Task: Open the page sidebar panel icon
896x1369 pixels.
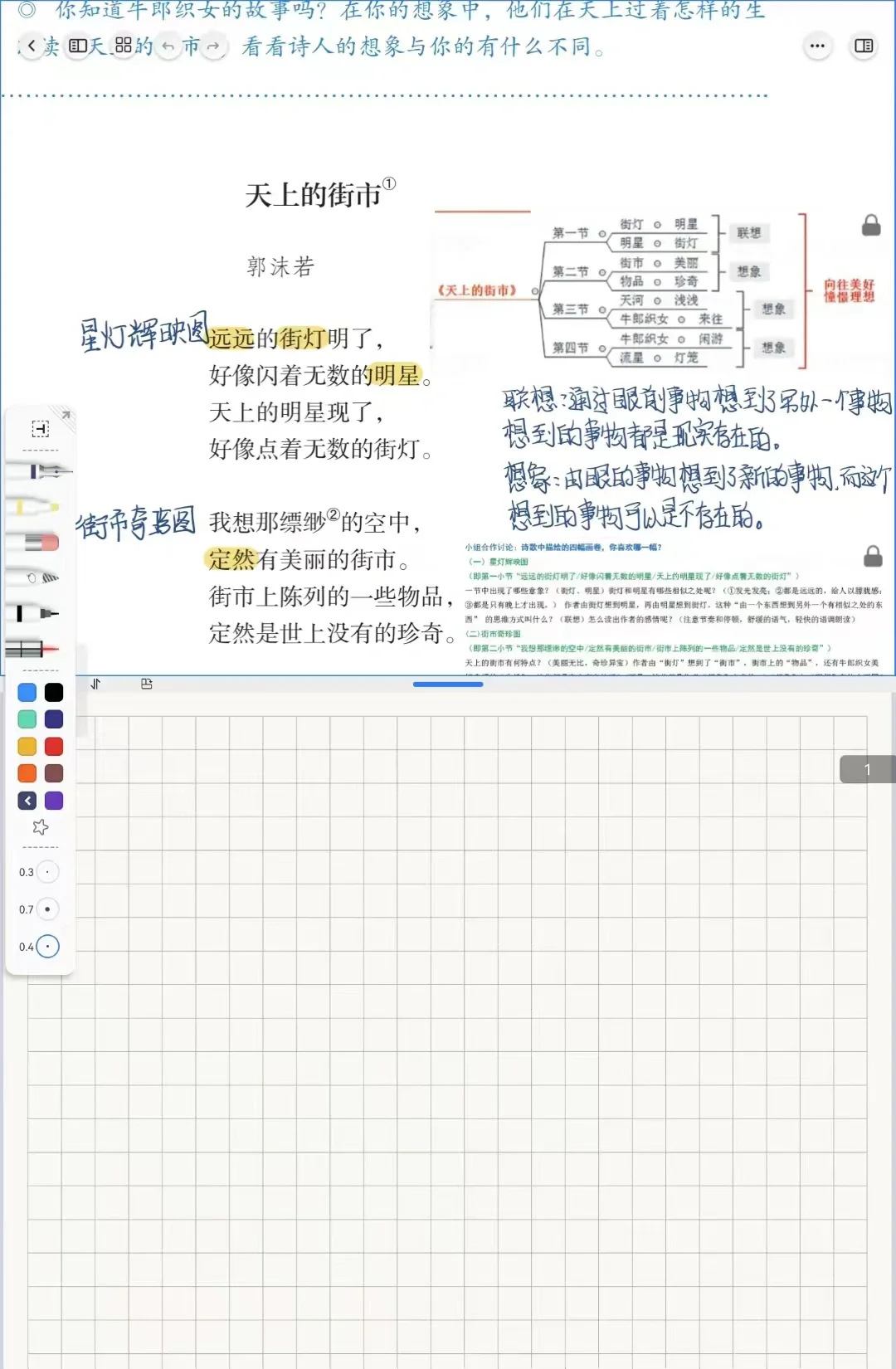Action: [x=78, y=46]
